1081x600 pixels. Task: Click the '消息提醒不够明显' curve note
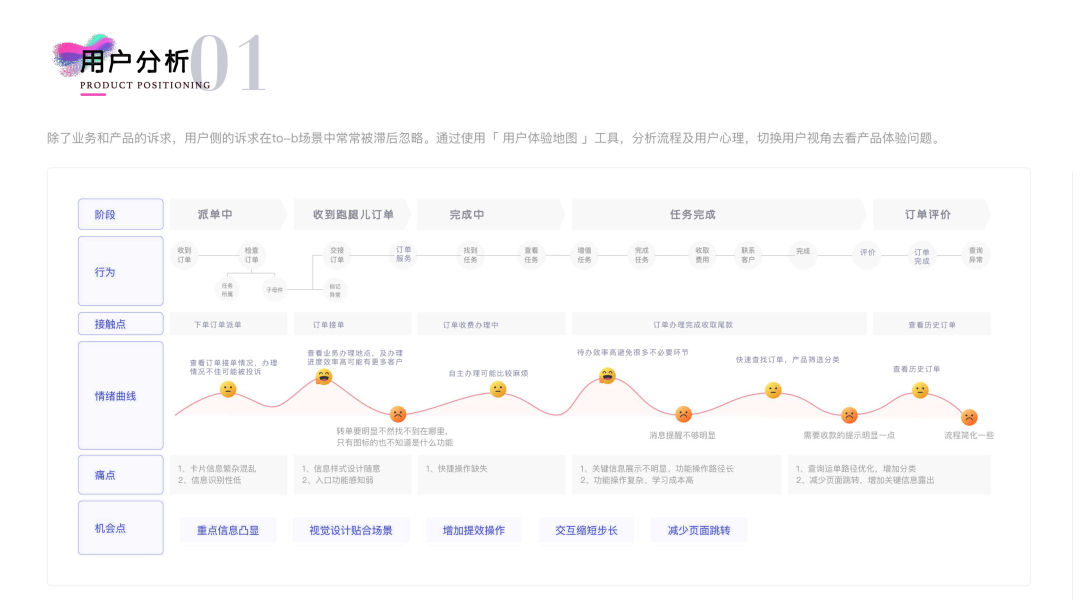pyautogui.click(x=683, y=435)
